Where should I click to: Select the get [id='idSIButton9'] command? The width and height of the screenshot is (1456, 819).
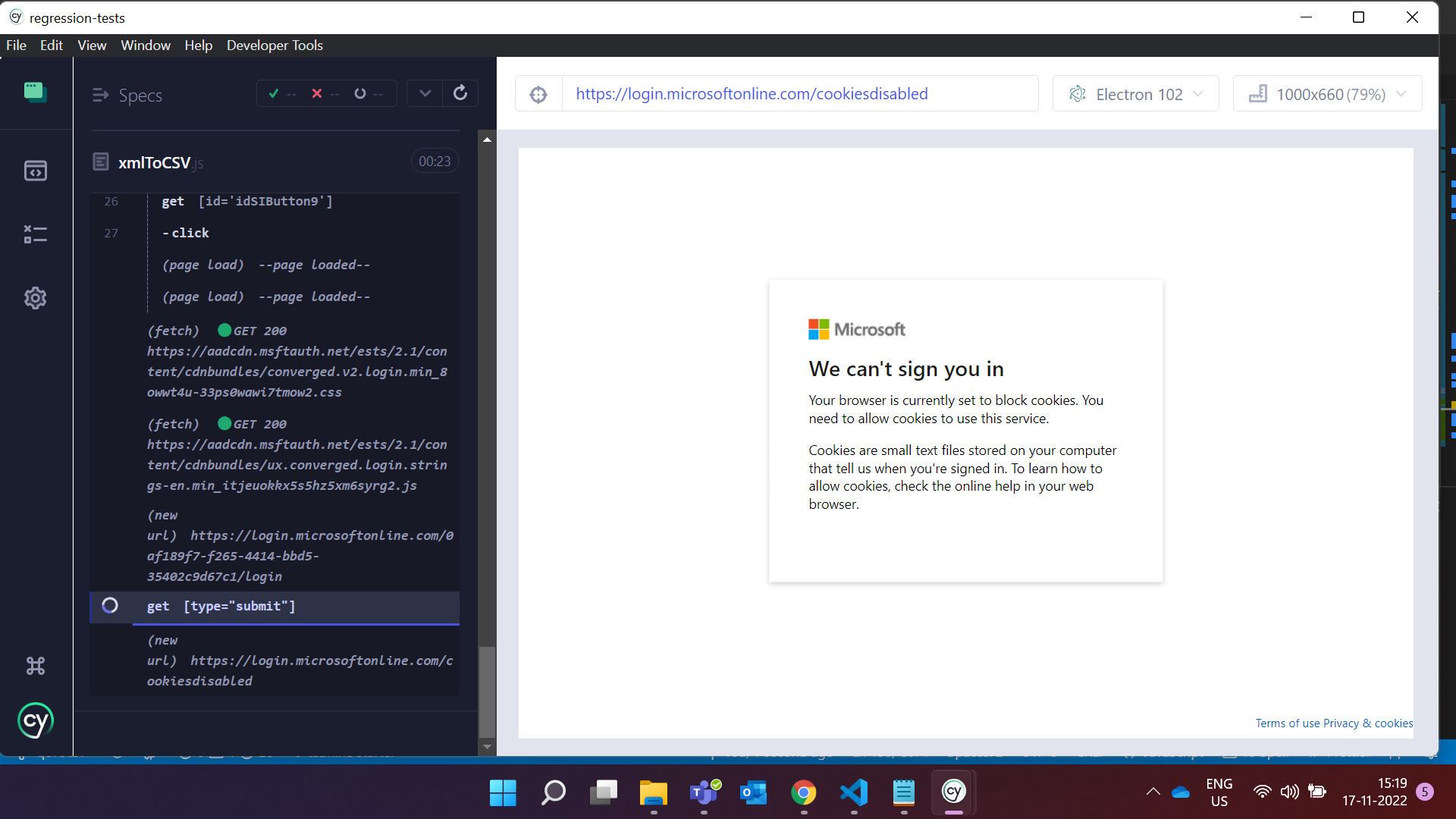(275, 201)
